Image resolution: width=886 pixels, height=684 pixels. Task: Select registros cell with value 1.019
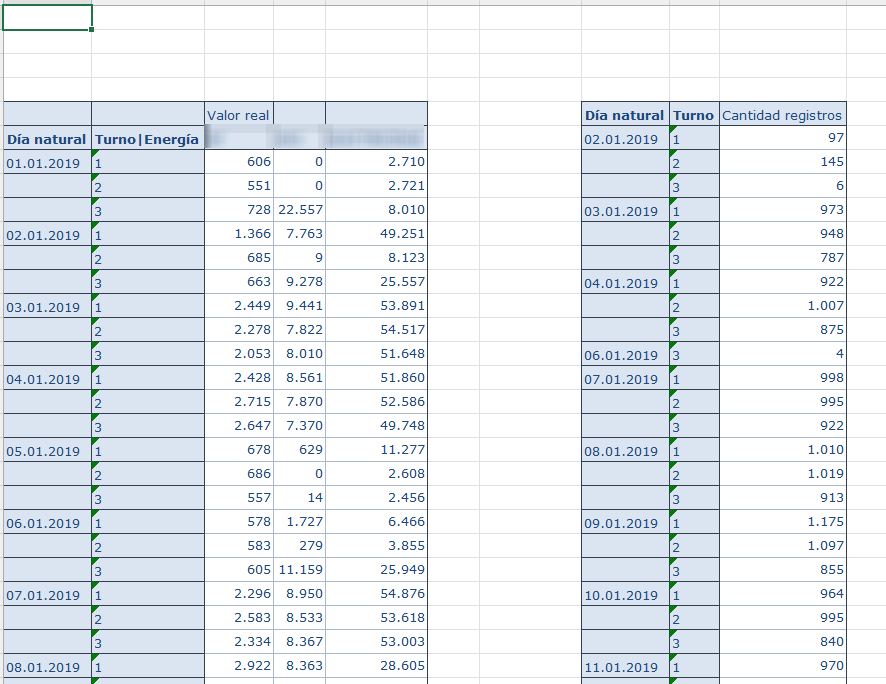coord(783,473)
